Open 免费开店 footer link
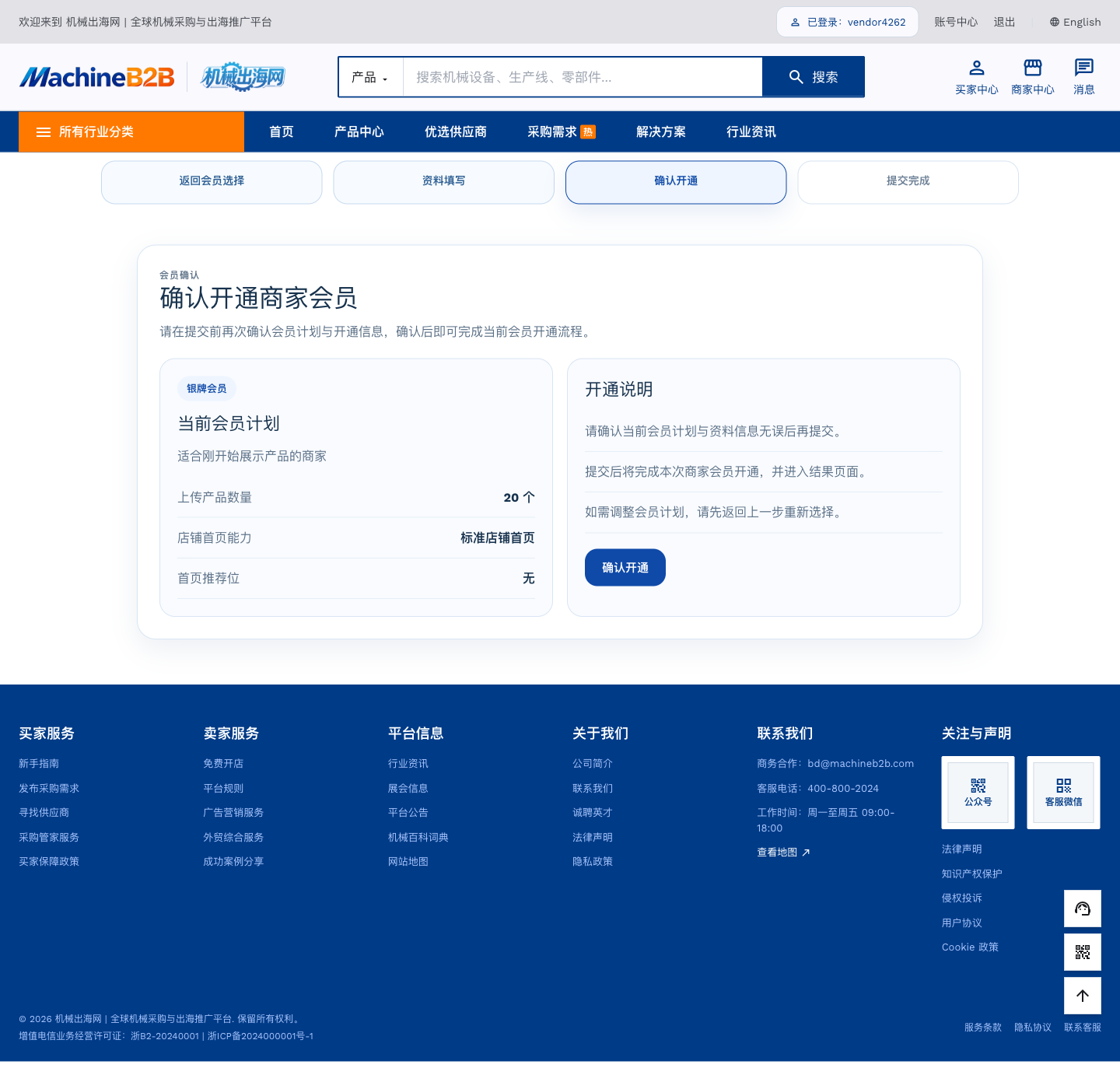1120x1089 pixels. click(x=223, y=764)
